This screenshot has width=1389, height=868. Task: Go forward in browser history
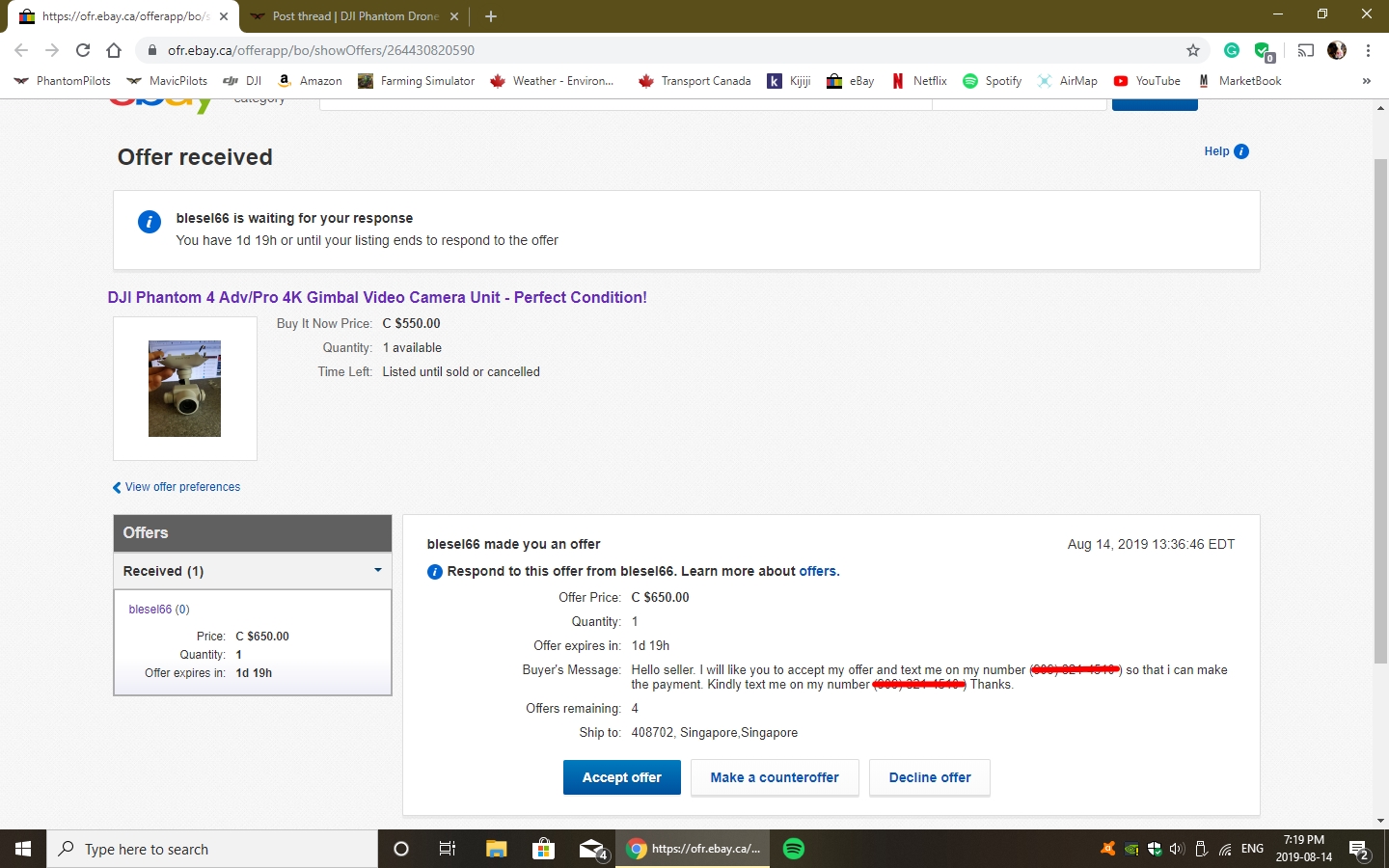click(52, 50)
